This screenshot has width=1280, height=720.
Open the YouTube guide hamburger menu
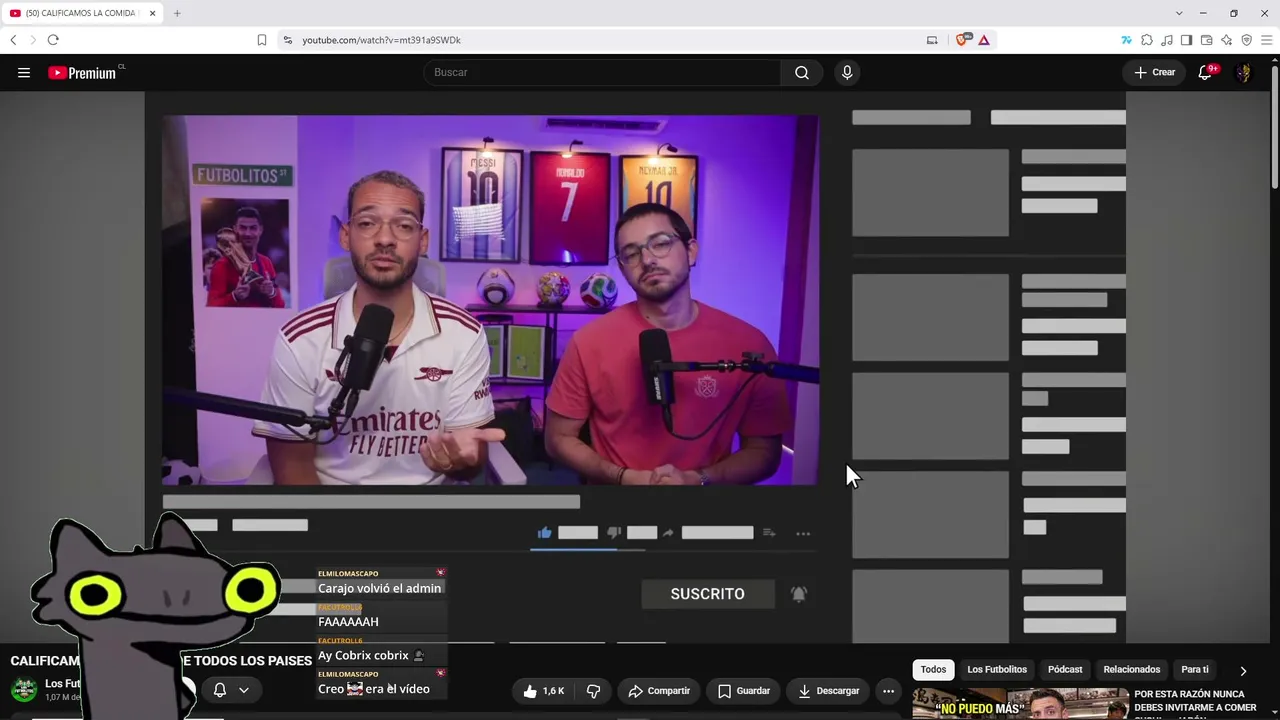(x=24, y=72)
